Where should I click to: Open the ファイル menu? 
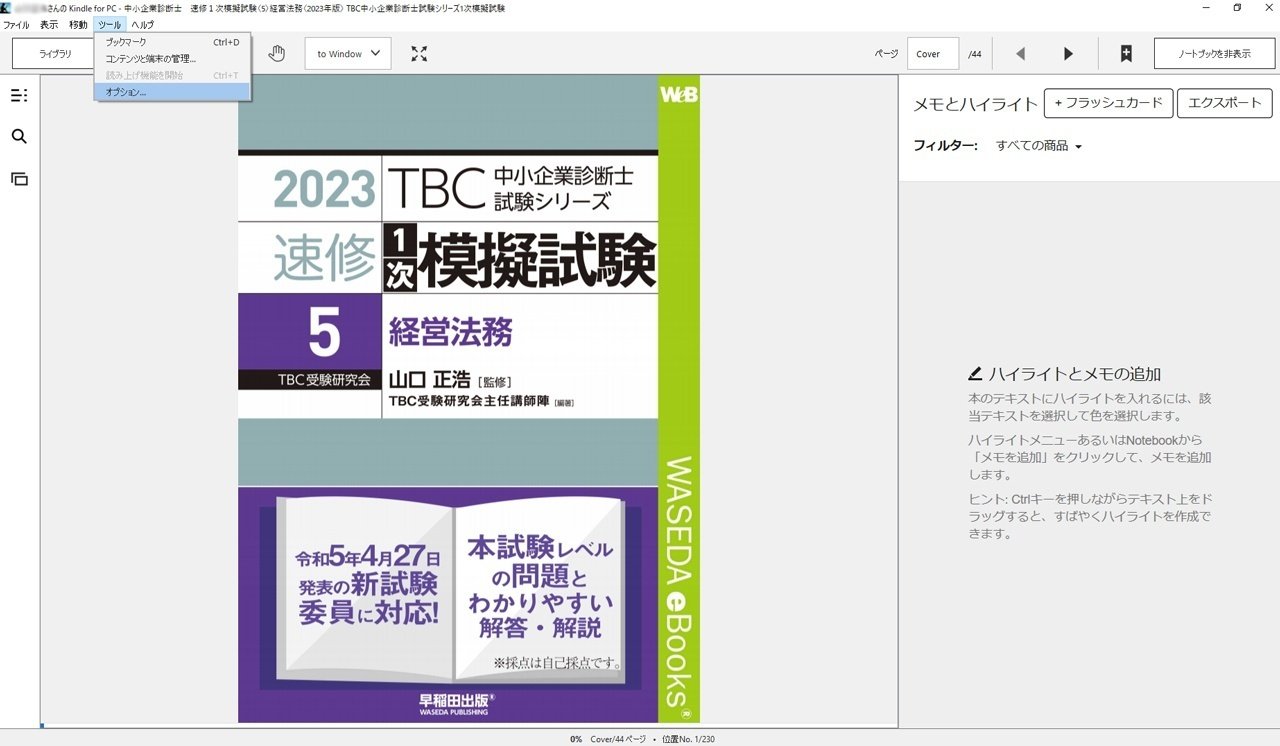click(x=16, y=24)
